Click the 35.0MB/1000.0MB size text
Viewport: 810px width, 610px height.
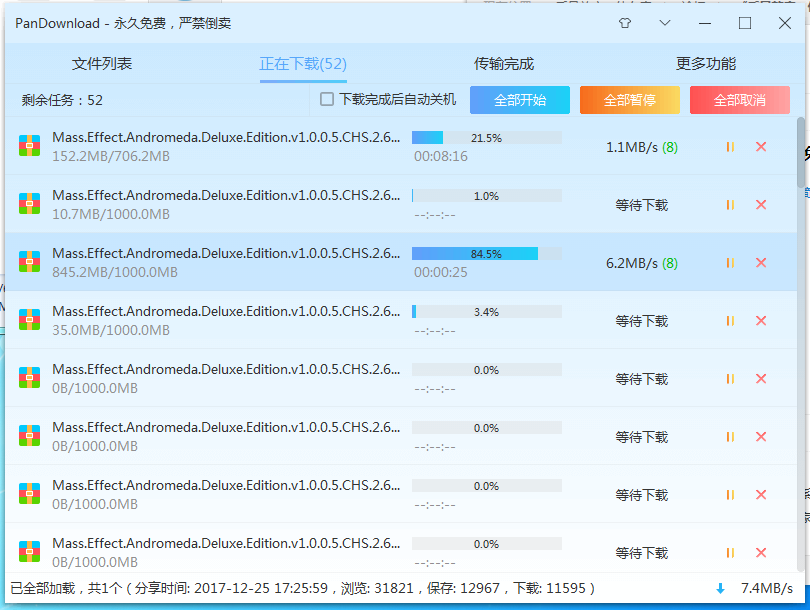[x=111, y=330]
